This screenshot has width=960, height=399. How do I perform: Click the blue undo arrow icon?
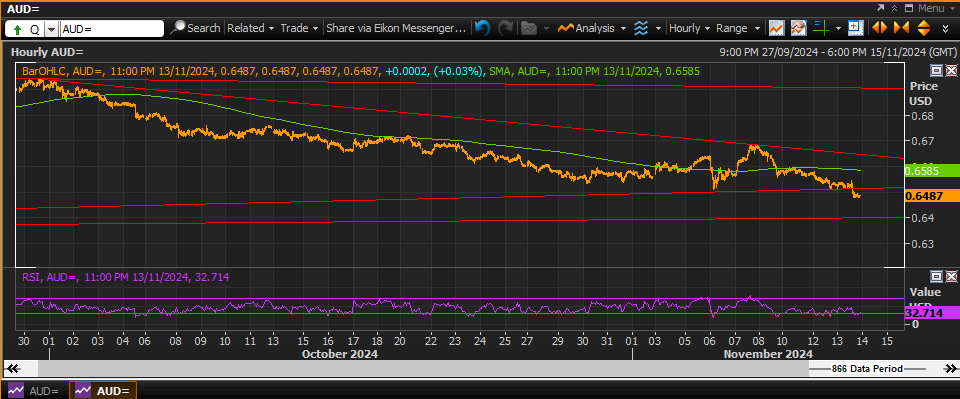pyautogui.click(x=482, y=28)
